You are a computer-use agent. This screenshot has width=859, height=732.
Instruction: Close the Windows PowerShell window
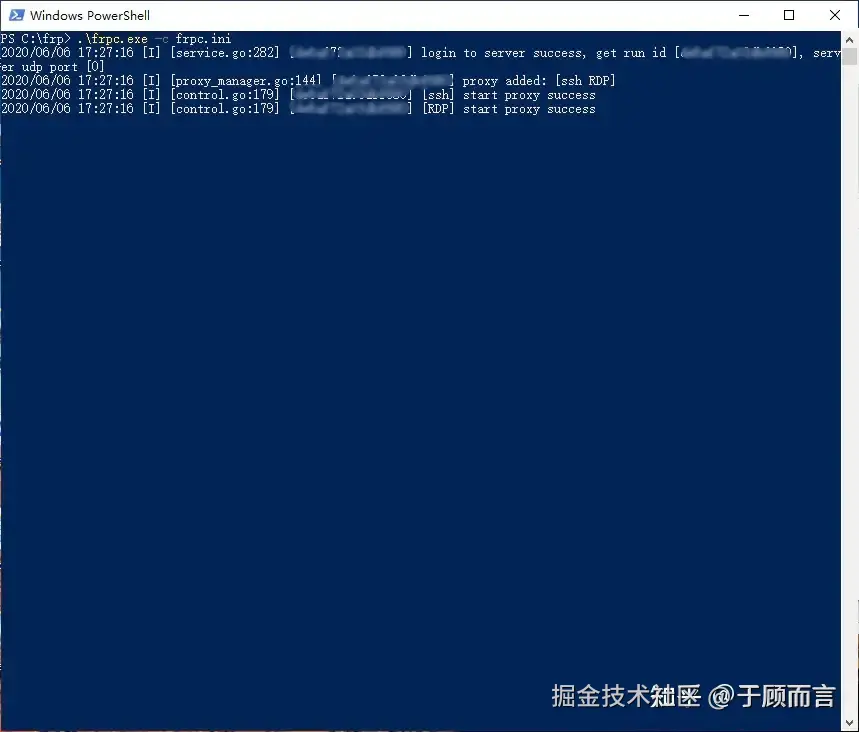[x=834, y=15]
